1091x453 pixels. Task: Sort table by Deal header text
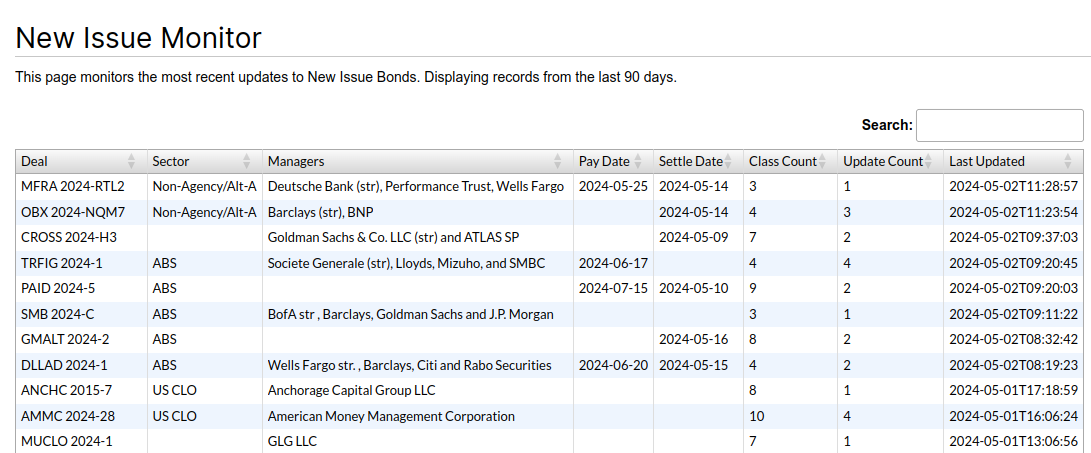[34, 161]
